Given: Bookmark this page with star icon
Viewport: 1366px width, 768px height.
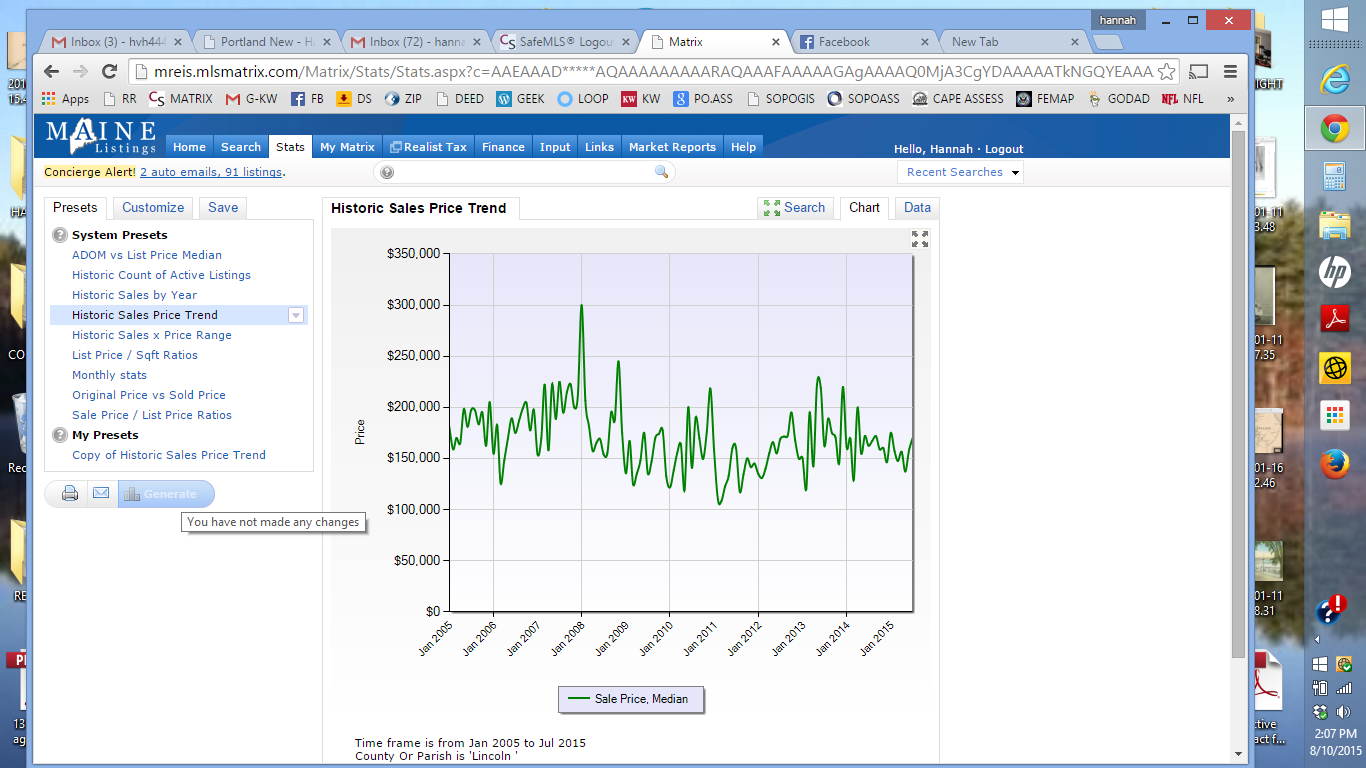Looking at the screenshot, I should point(1166,72).
